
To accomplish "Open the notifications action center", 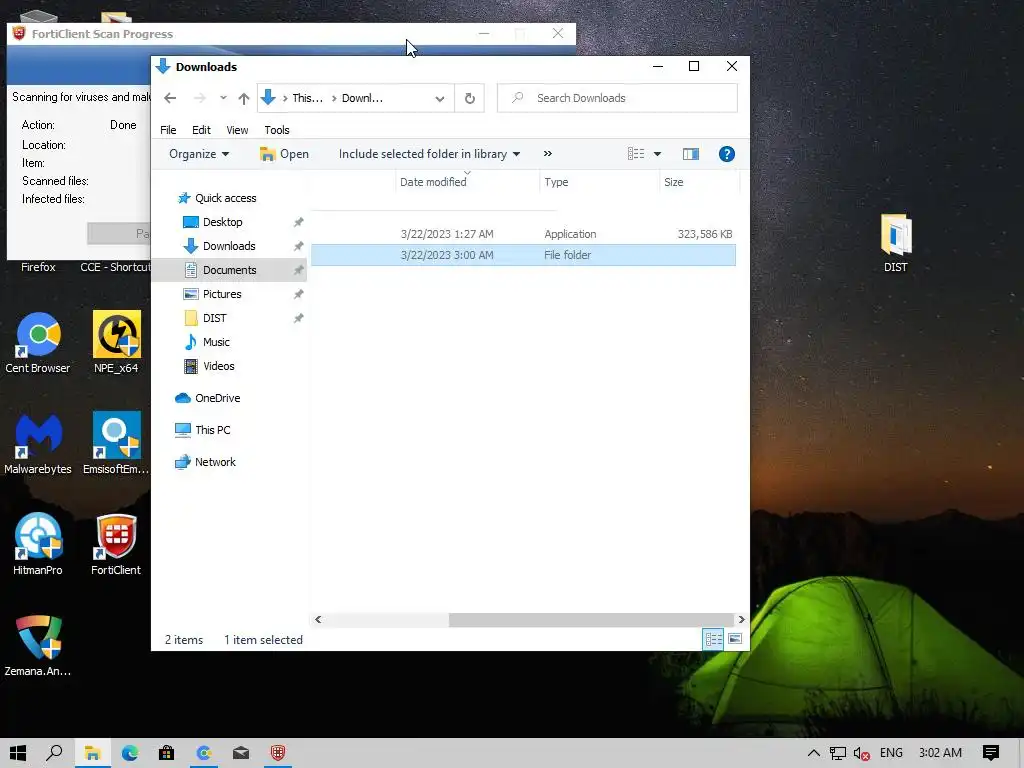I will coord(991,753).
